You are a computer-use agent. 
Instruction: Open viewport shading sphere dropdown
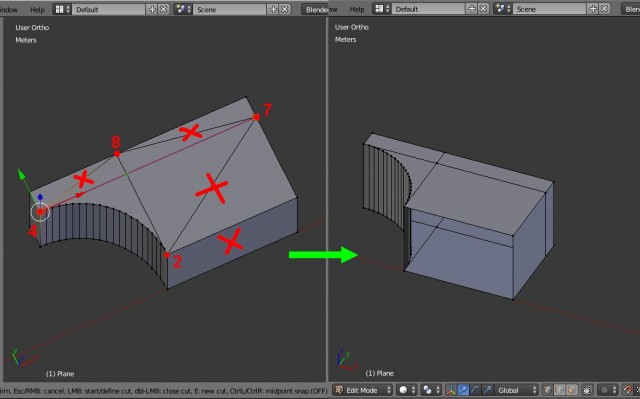point(407,390)
